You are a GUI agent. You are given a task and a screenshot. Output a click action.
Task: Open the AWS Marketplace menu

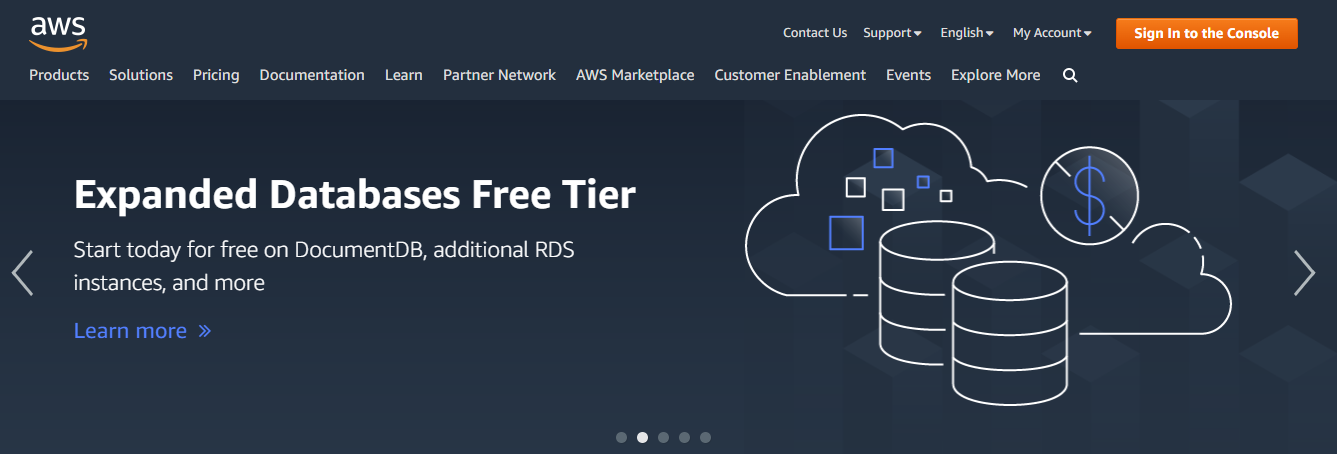(x=635, y=75)
